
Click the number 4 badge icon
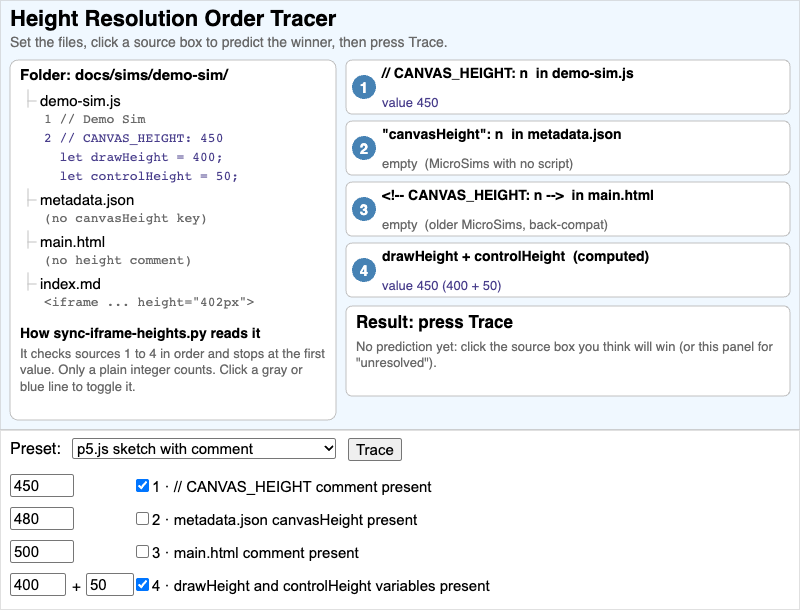point(364,270)
